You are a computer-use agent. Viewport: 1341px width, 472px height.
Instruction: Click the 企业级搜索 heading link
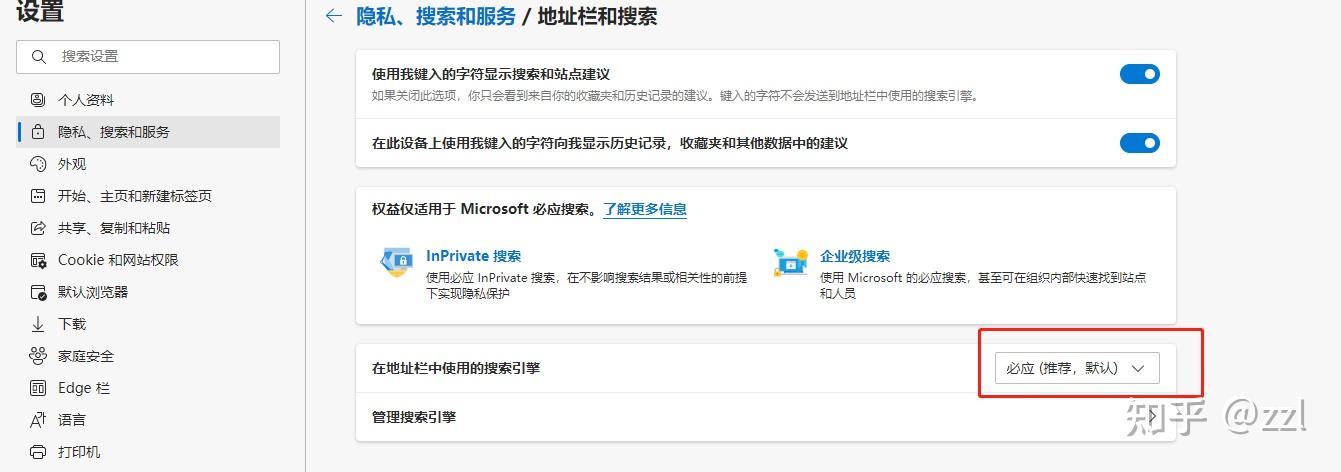[x=855, y=256]
